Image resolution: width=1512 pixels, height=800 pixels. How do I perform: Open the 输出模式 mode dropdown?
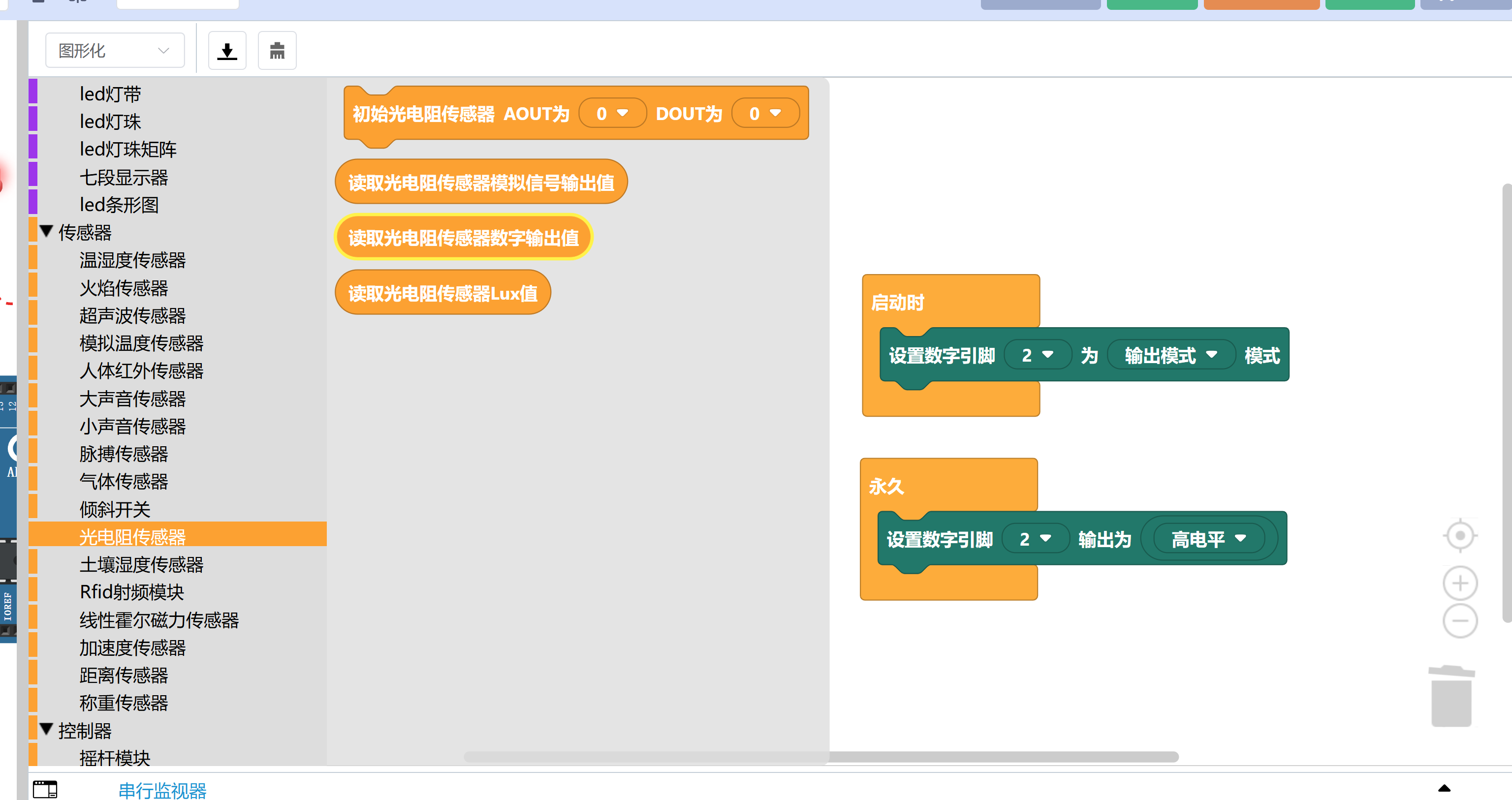click(1171, 355)
